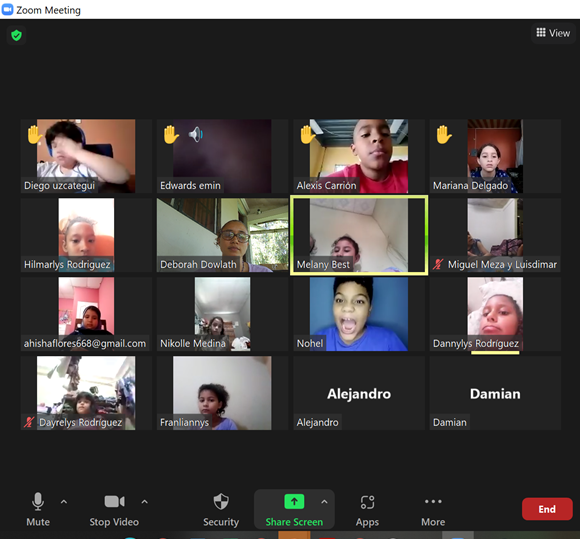
Task: Open the Apps panel
Action: 367,509
